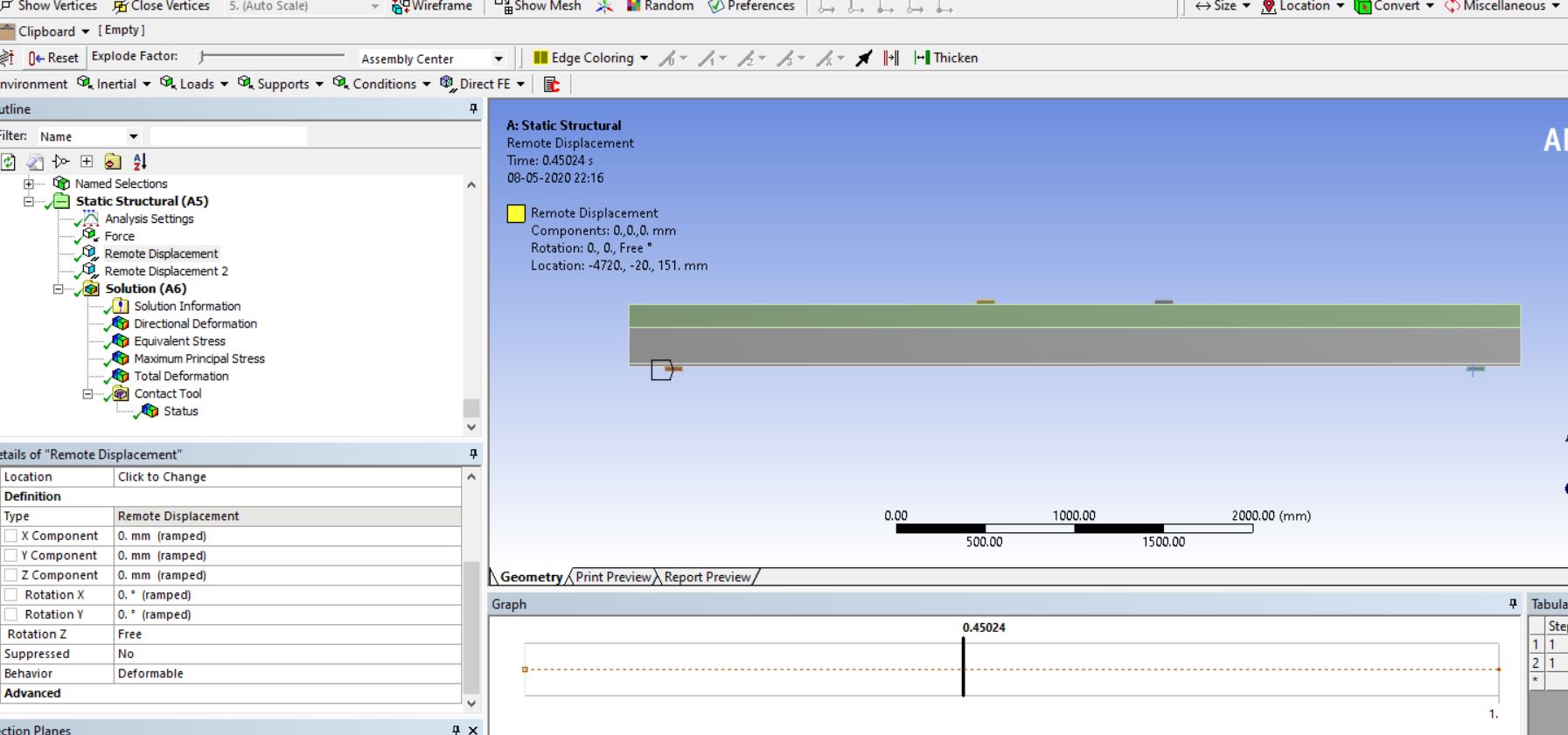Toggle the Y Component checkbox

[x=10, y=556]
